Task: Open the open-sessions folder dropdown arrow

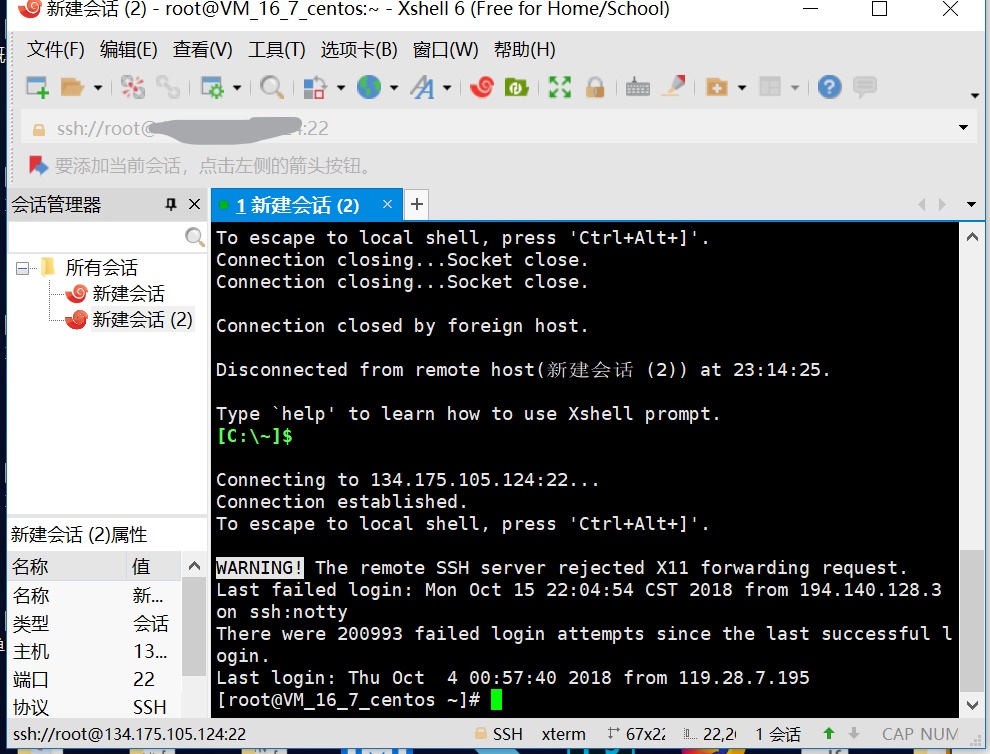Action: tap(97, 87)
